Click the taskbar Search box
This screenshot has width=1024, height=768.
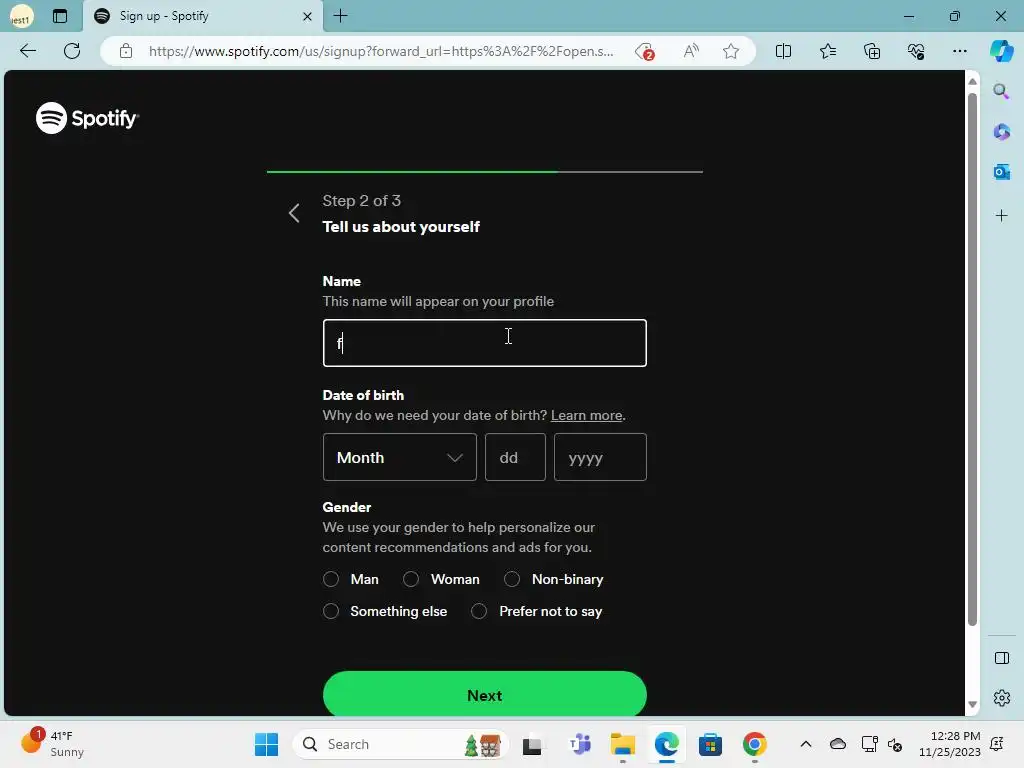(x=401, y=744)
